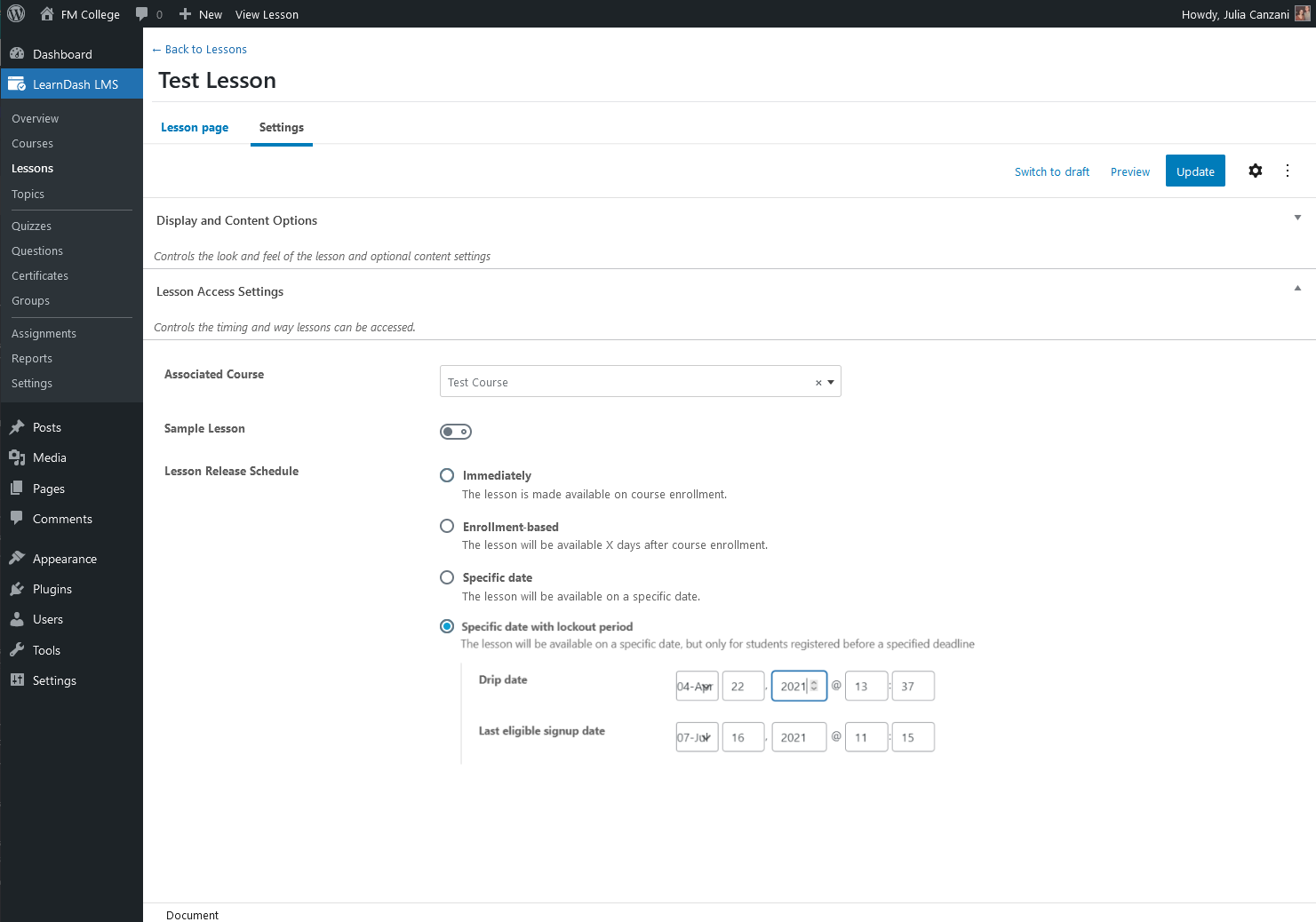Click the drip date minute field
1316x922 pixels.
[913, 686]
